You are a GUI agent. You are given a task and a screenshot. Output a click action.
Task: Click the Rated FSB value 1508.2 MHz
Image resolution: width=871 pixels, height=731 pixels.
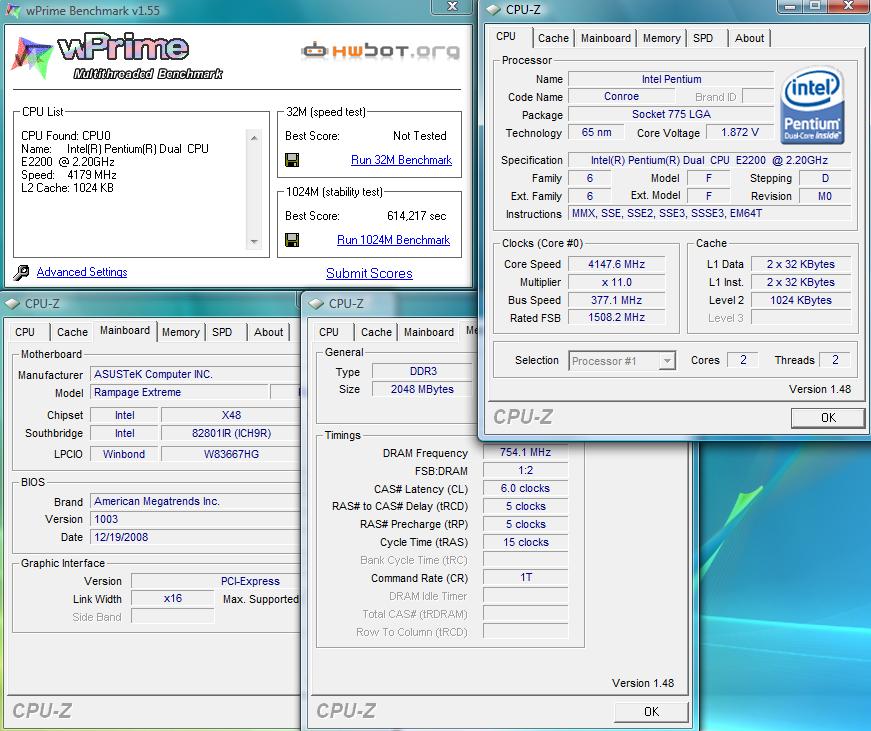pos(617,318)
